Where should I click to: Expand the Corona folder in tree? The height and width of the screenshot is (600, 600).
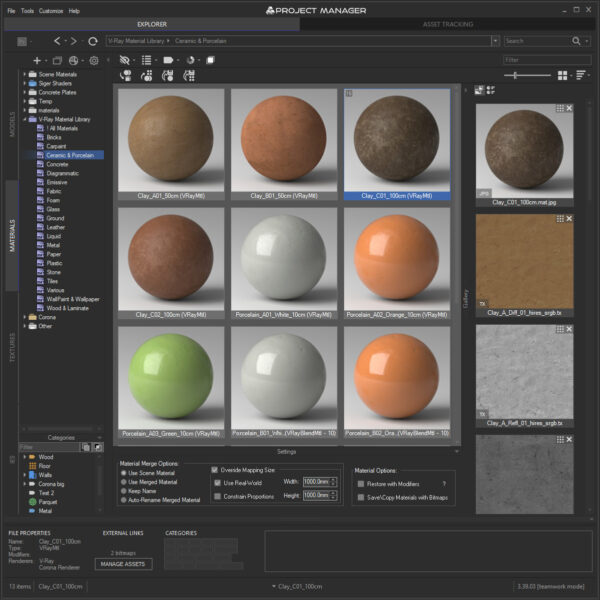pyautogui.click(x=25, y=317)
